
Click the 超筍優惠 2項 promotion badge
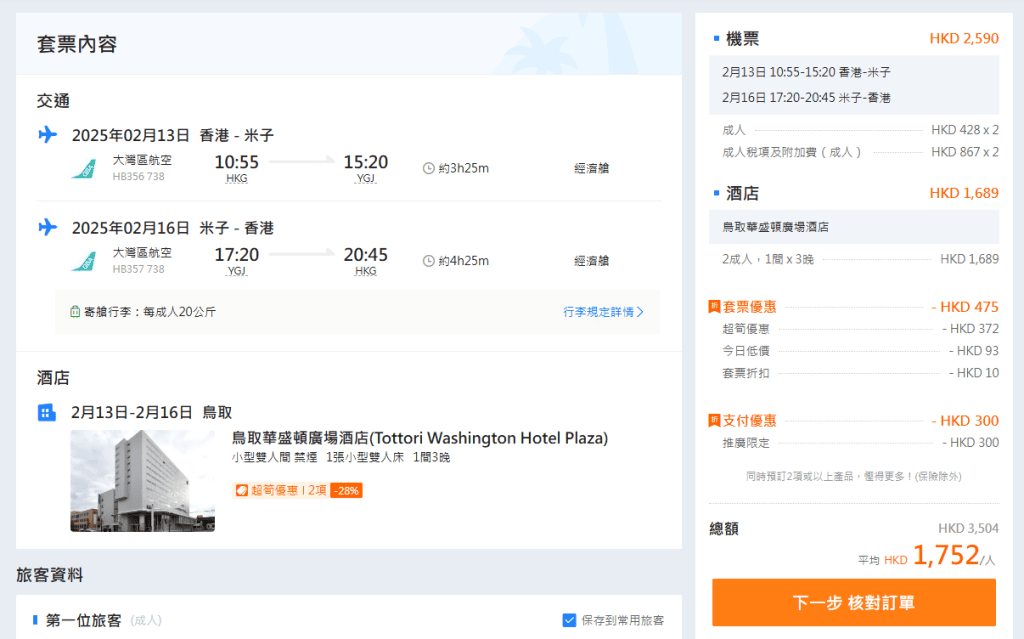(280, 490)
